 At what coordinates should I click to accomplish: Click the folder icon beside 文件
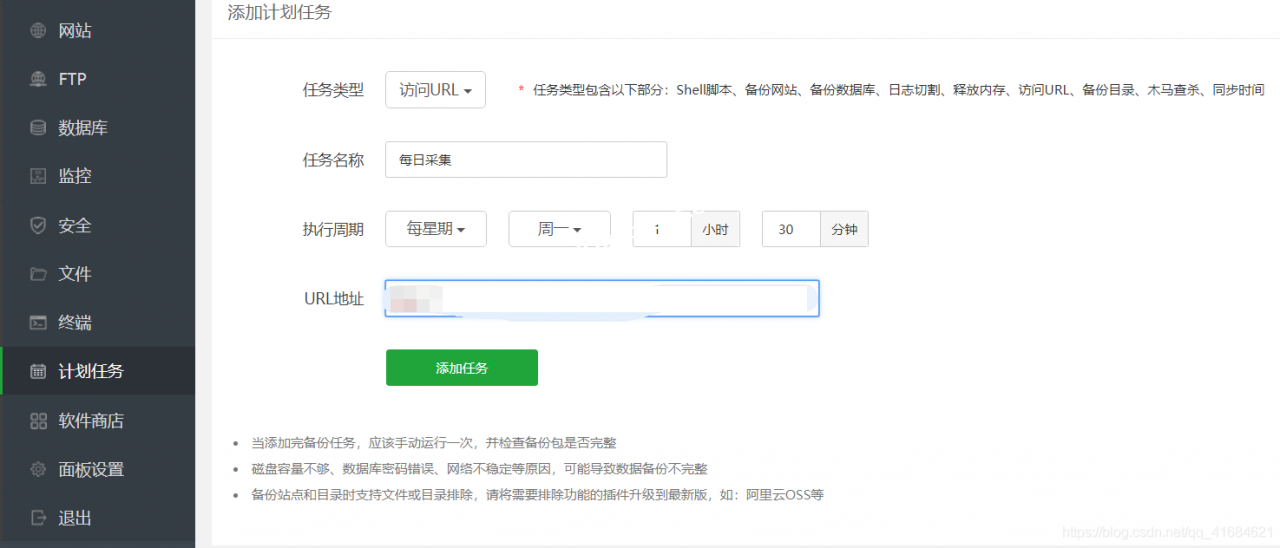(38, 273)
